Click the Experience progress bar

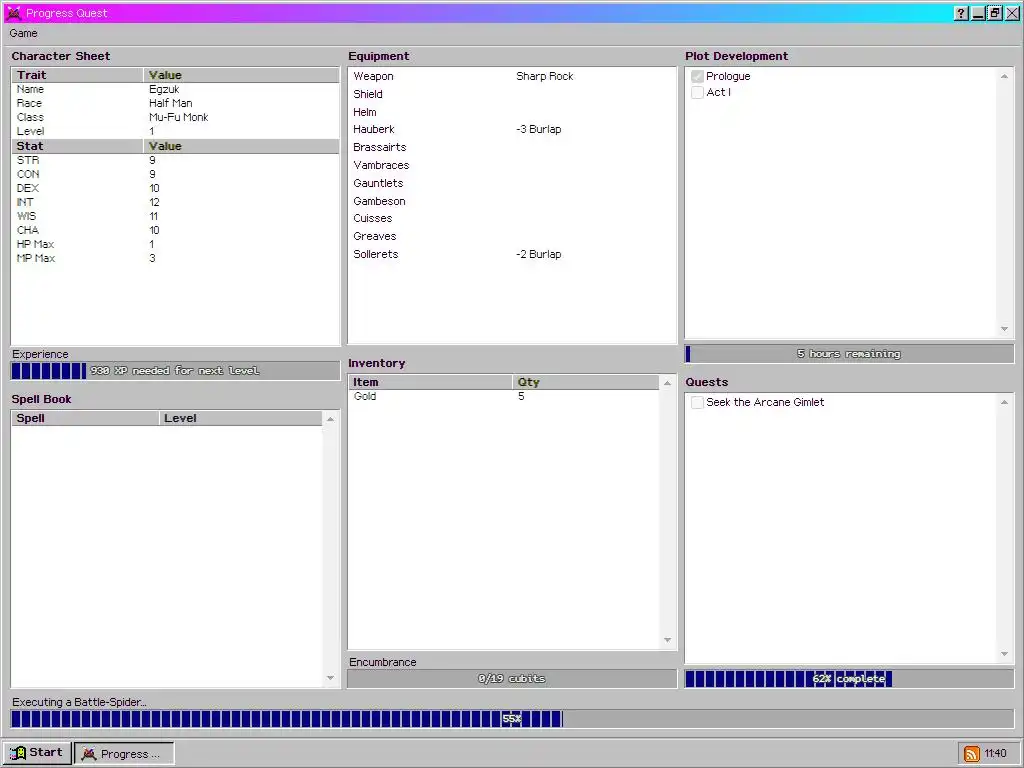click(175, 371)
